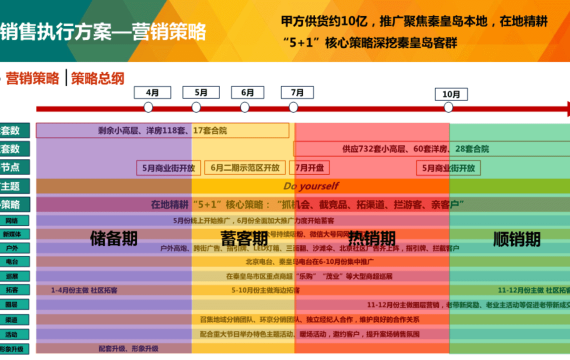Click the 7月开盘 milestone box
This screenshot has width=570, height=360.
(x=309, y=168)
